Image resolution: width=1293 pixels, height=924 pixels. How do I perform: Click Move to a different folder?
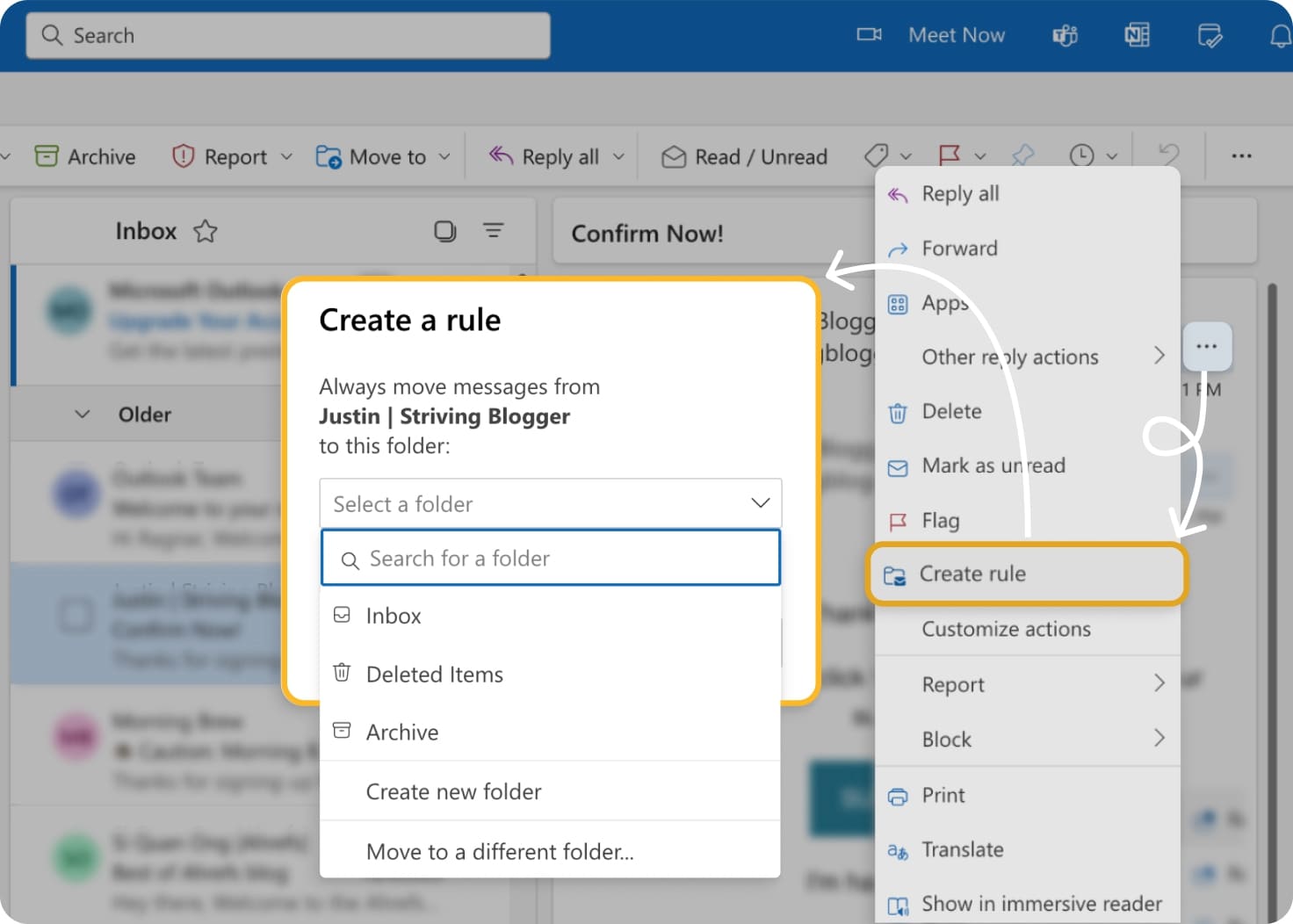point(499,851)
